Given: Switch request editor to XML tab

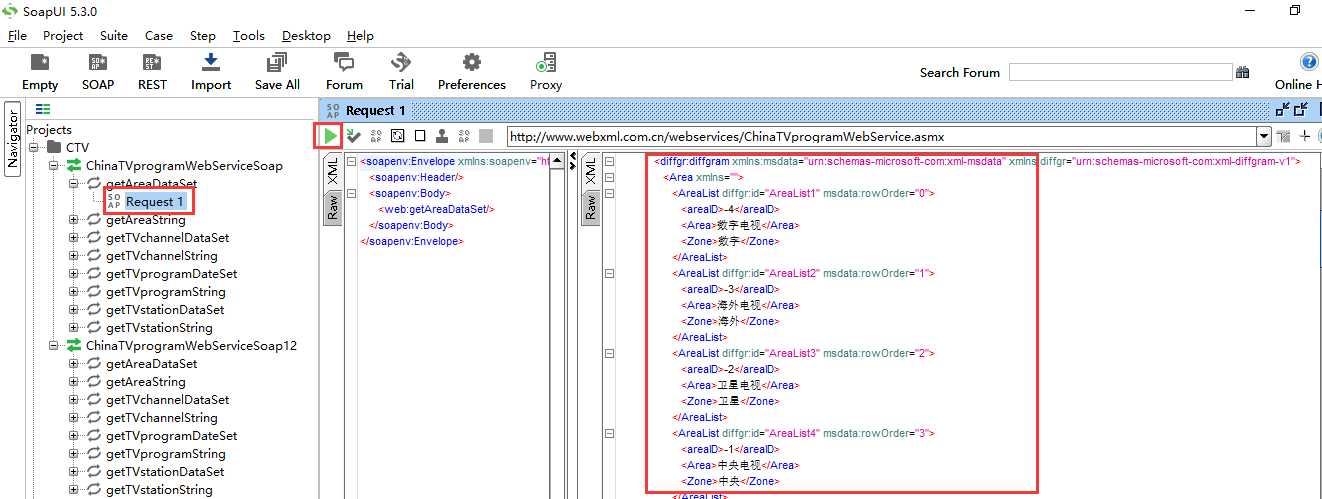Looking at the screenshot, I should [332, 173].
